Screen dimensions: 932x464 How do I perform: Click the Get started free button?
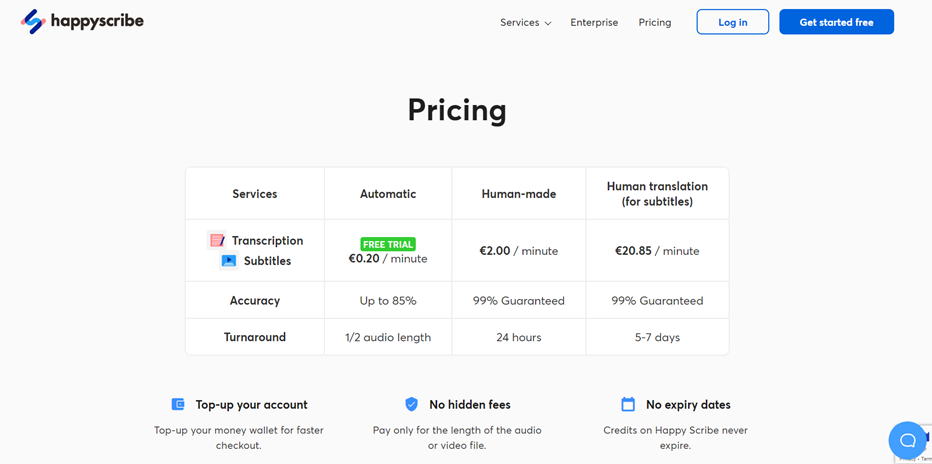coord(836,22)
